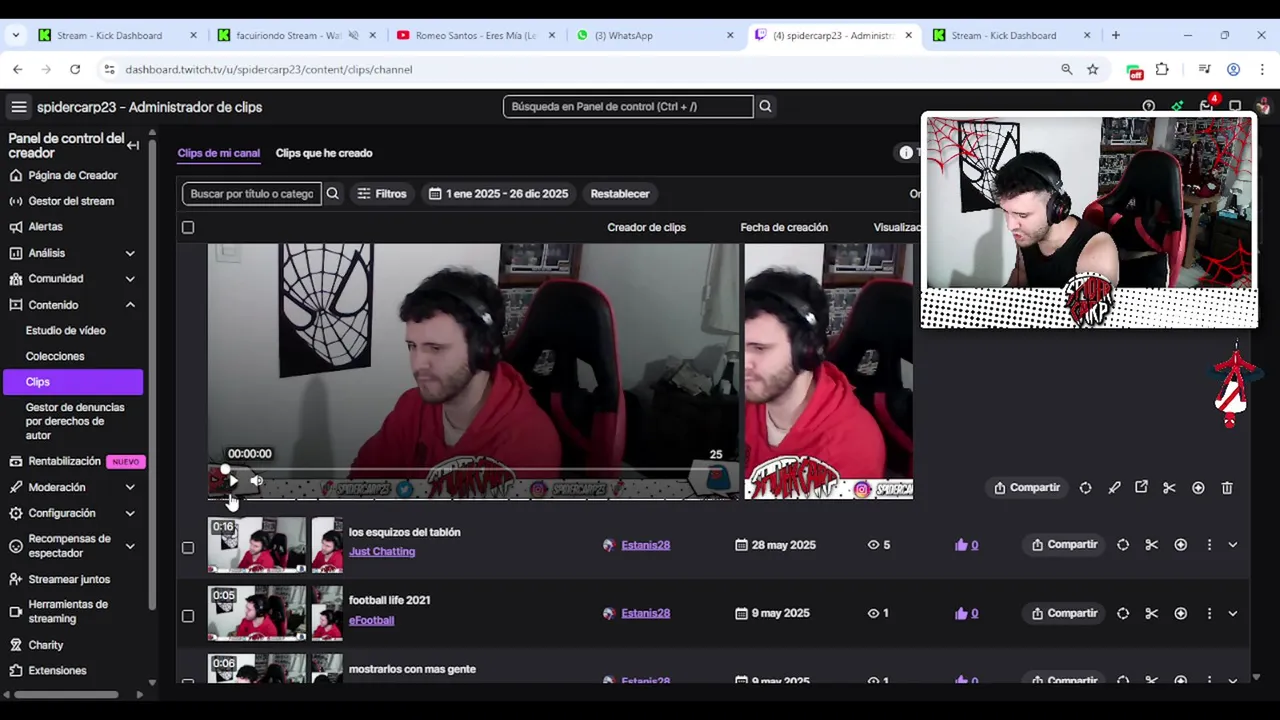Click like thumbs-up for los esquizos del tablón

pos(961,545)
